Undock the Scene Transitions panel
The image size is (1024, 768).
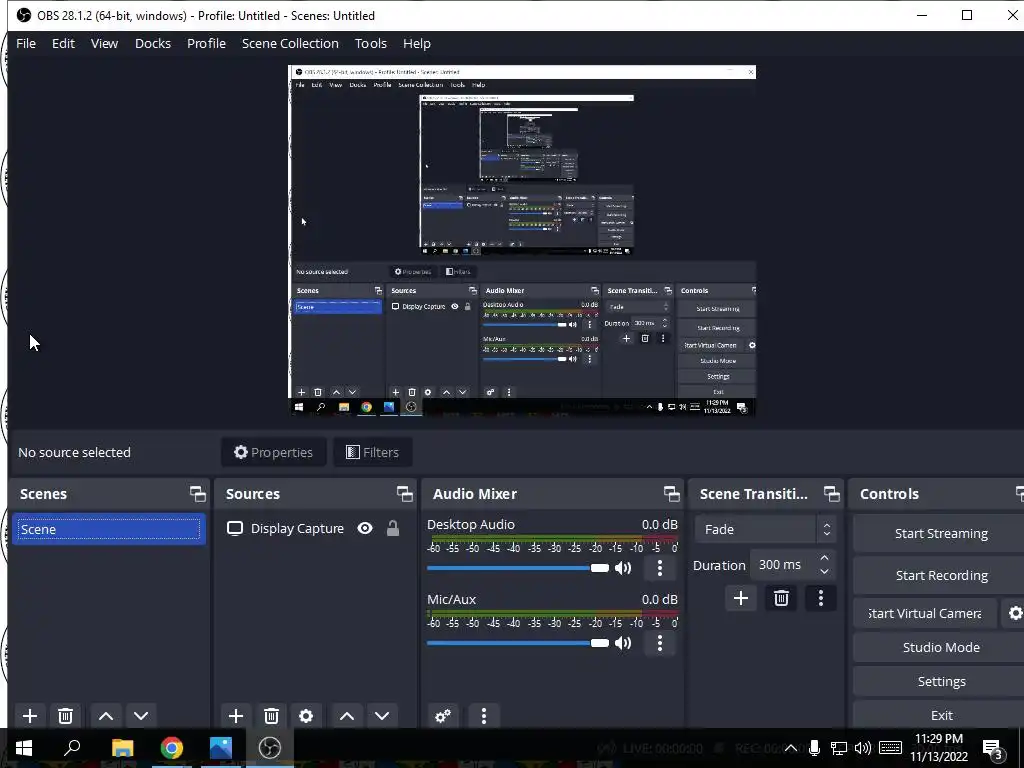pos(831,494)
